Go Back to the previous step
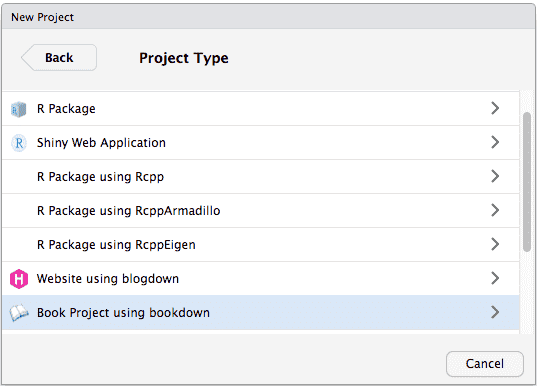The height and width of the screenshot is (386, 537). click(x=59, y=58)
